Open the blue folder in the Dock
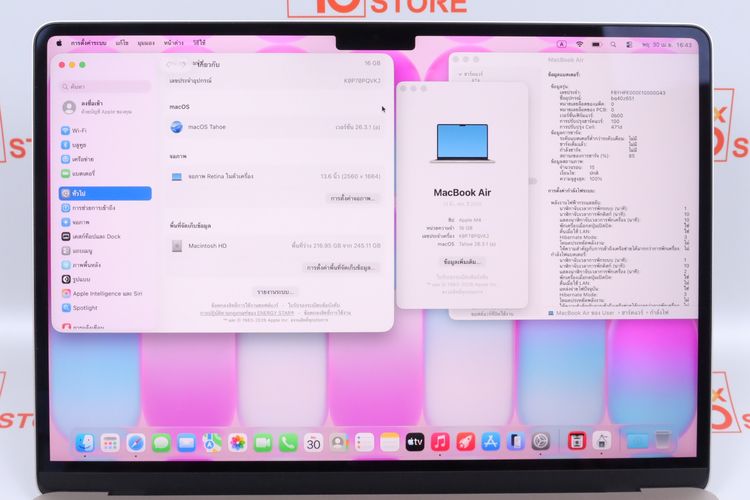 638,440
